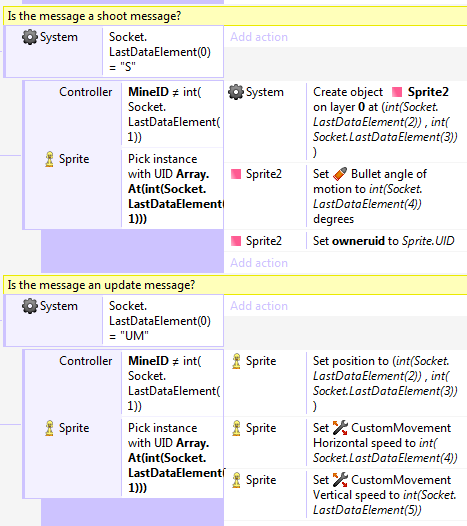Click the pink Sprite2 icon beside Set Bullet angle

236,174
